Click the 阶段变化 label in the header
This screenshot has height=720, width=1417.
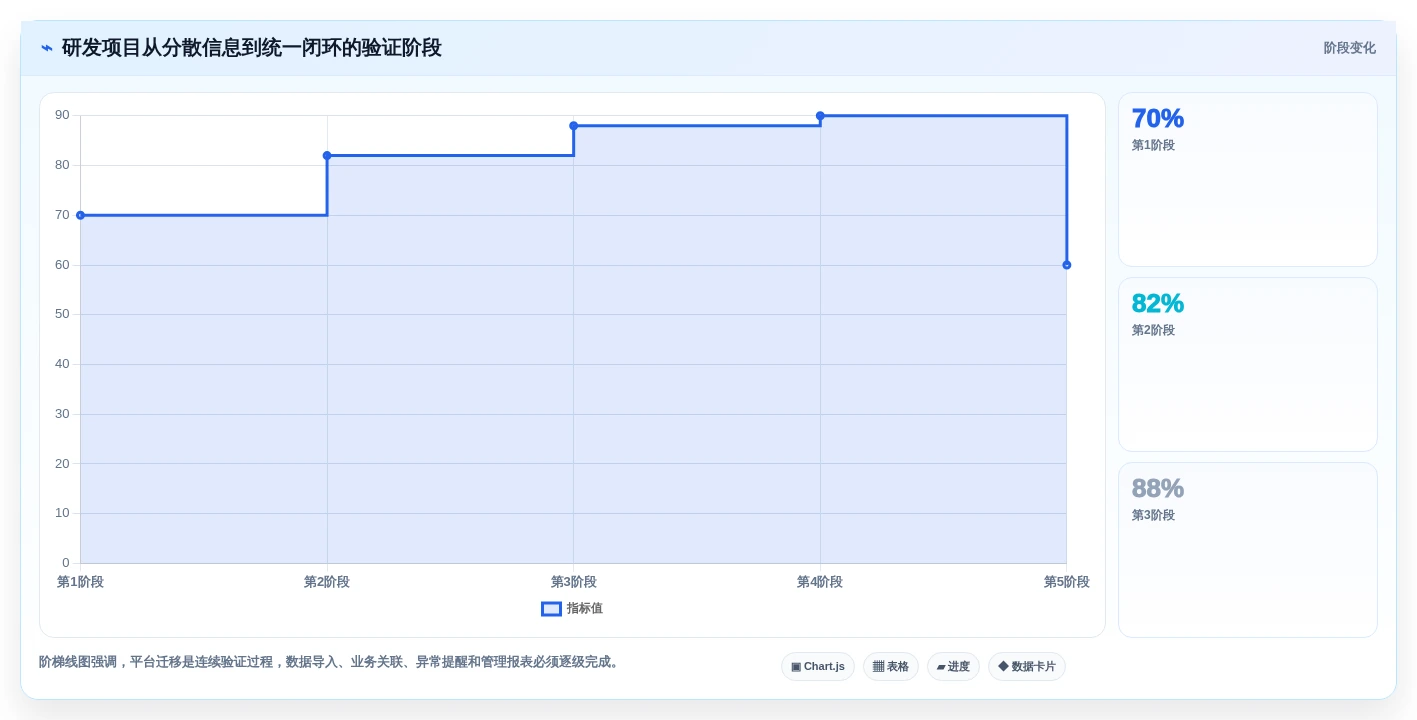(1349, 48)
